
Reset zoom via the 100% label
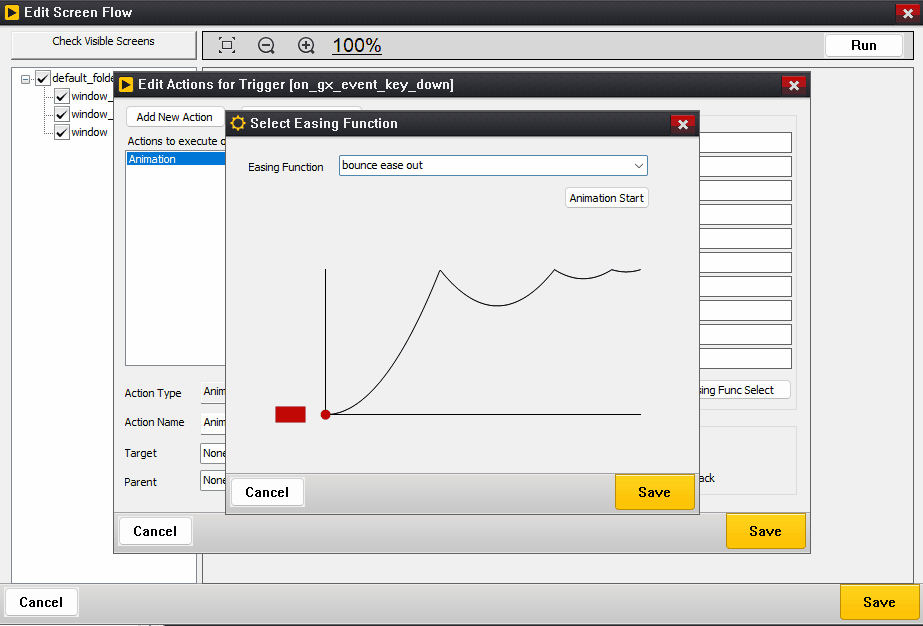pyautogui.click(x=357, y=45)
